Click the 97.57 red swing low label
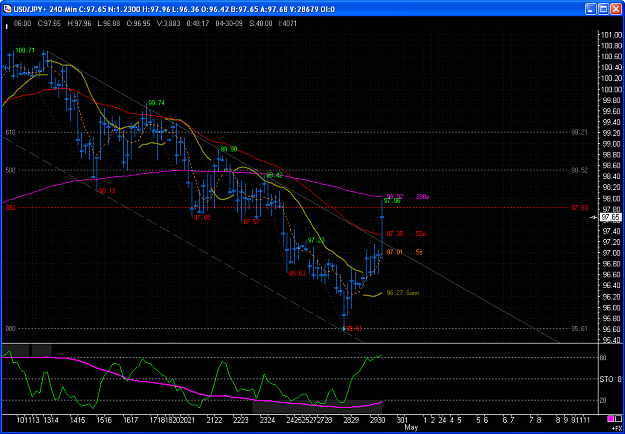Image resolution: width=625 pixels, height=434 pixels. click(x=252, y=222)
